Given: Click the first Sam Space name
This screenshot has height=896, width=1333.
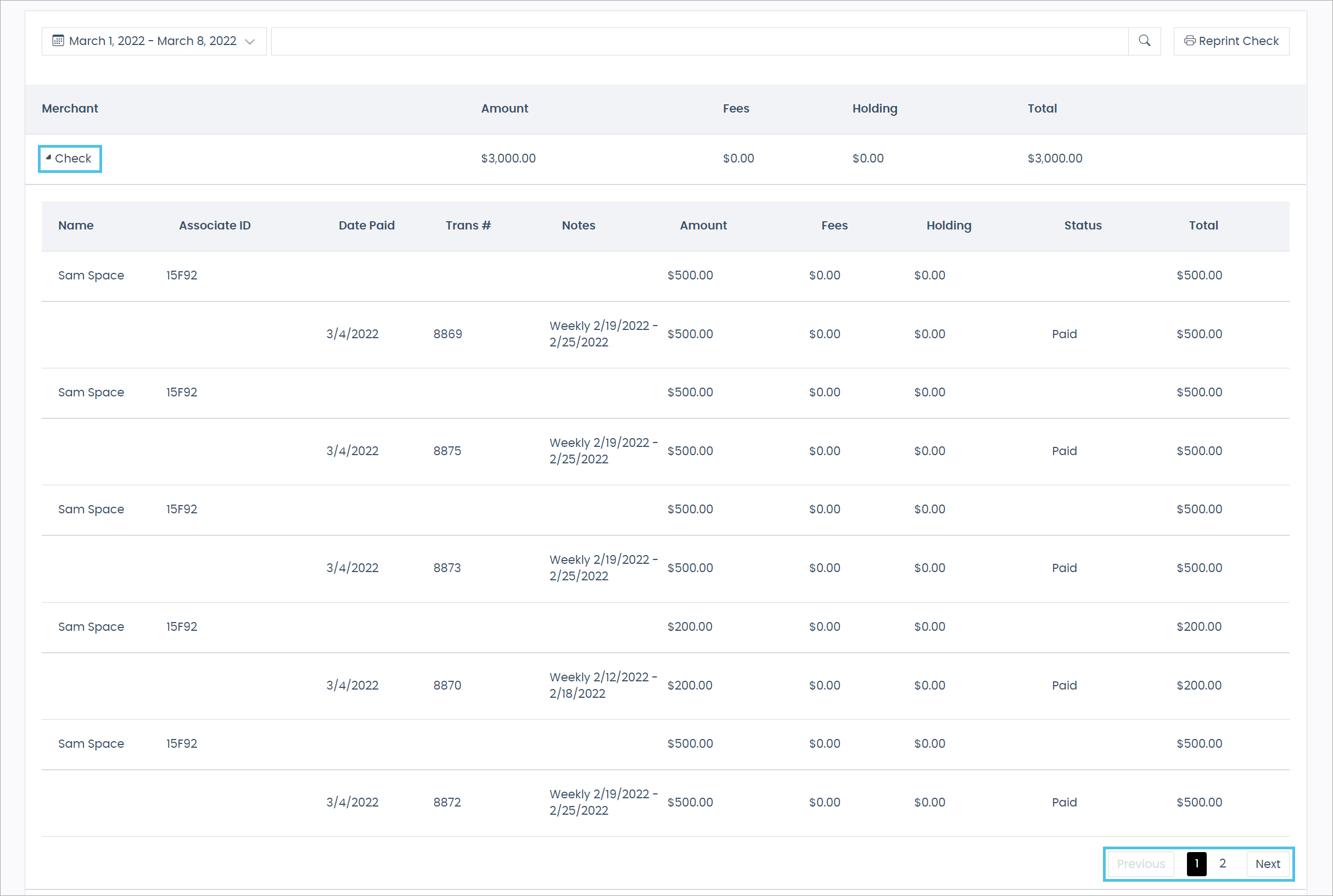Looking at the screenshot, I should [x=91, y=276].
